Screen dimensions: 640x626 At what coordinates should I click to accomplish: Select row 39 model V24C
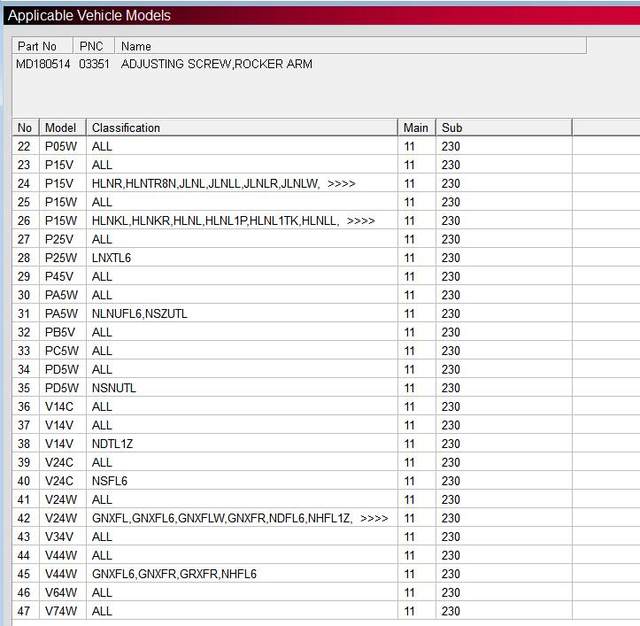tap(59, 462)
